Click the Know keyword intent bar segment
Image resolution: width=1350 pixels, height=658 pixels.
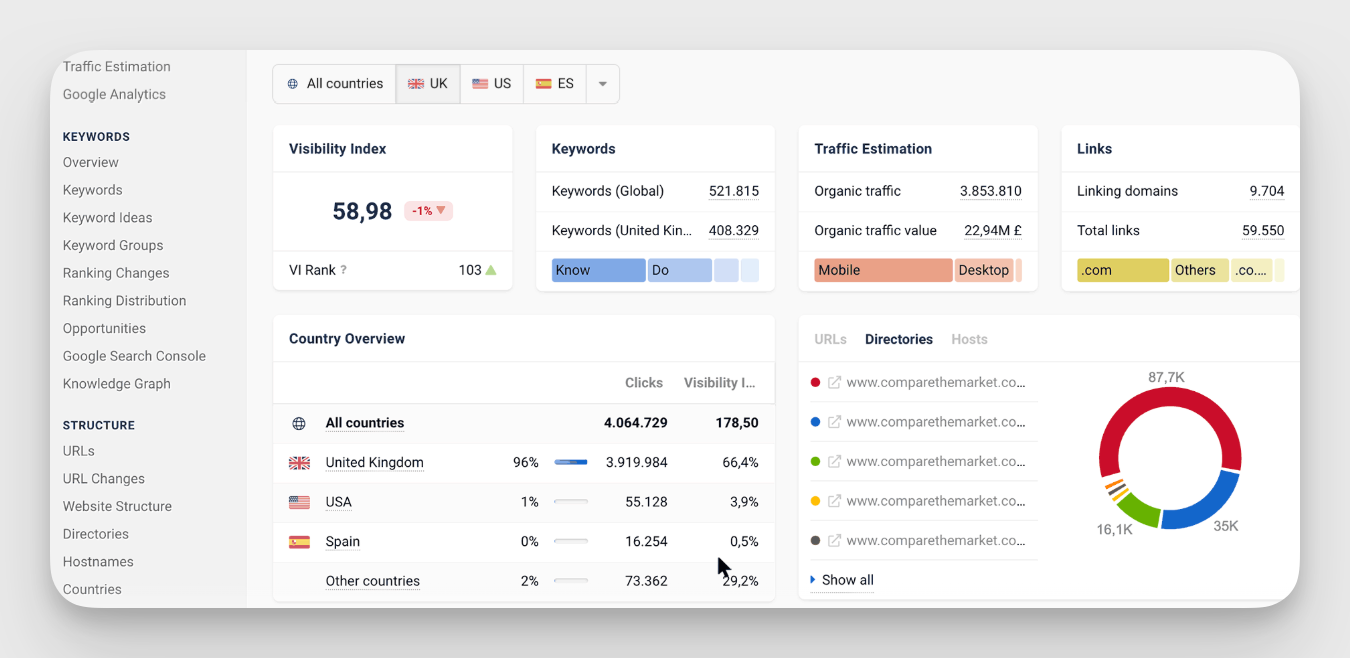click(598, 270)
